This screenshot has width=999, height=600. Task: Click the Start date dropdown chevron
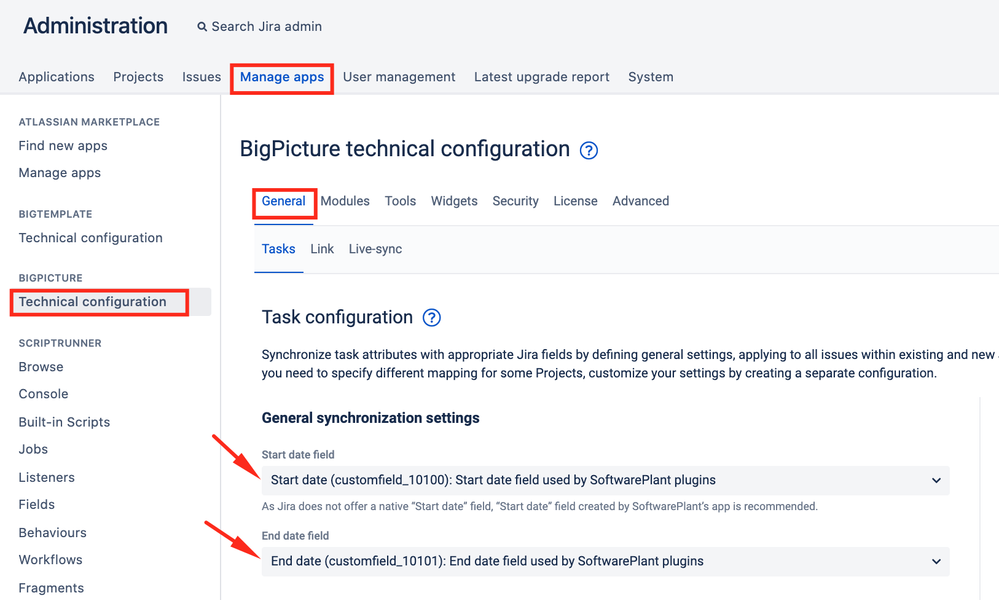pos(936,480)
